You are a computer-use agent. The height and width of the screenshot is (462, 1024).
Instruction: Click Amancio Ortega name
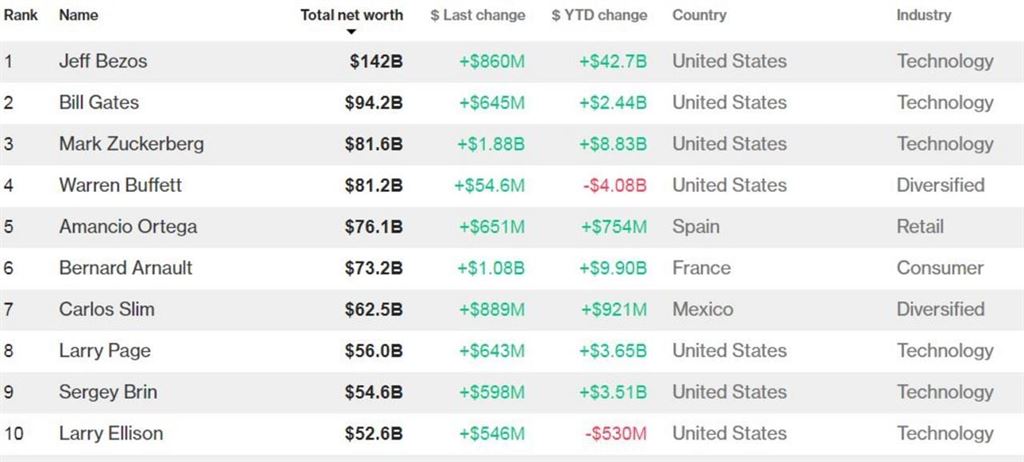pos(128,226)
